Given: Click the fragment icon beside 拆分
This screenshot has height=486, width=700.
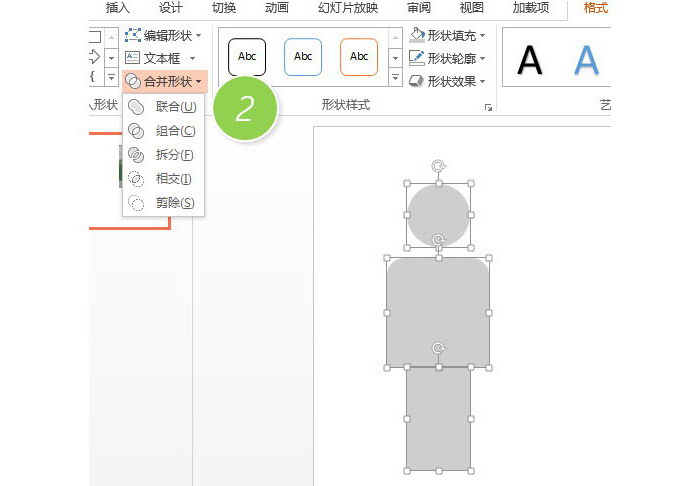Looking at the screenshot, I should pyautogui.click(x=136, y=155).
